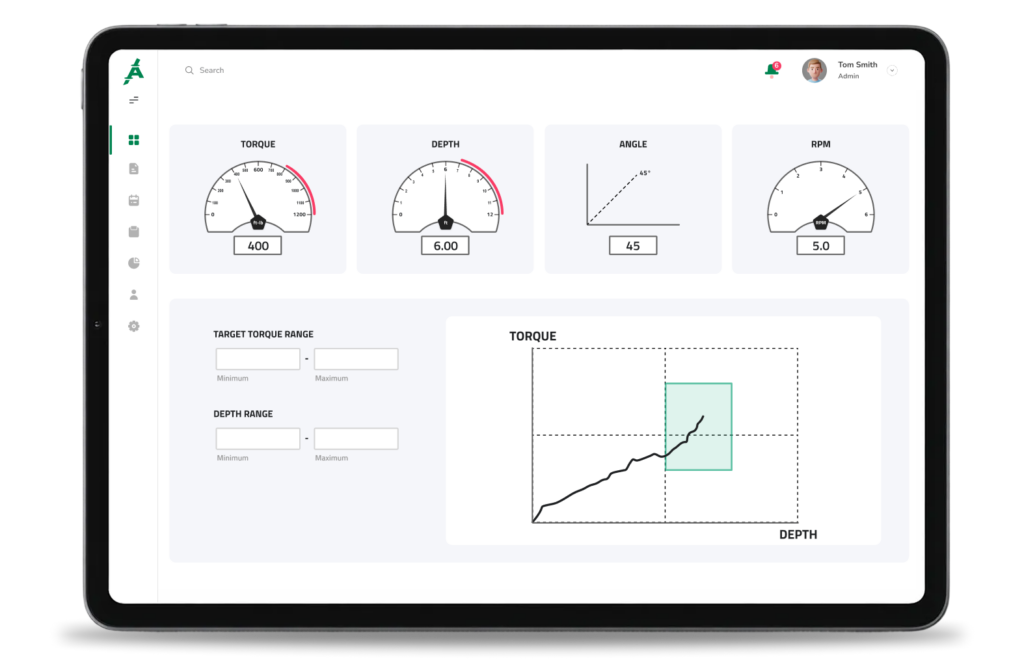Click the notification bell icon

click(771, 70)
